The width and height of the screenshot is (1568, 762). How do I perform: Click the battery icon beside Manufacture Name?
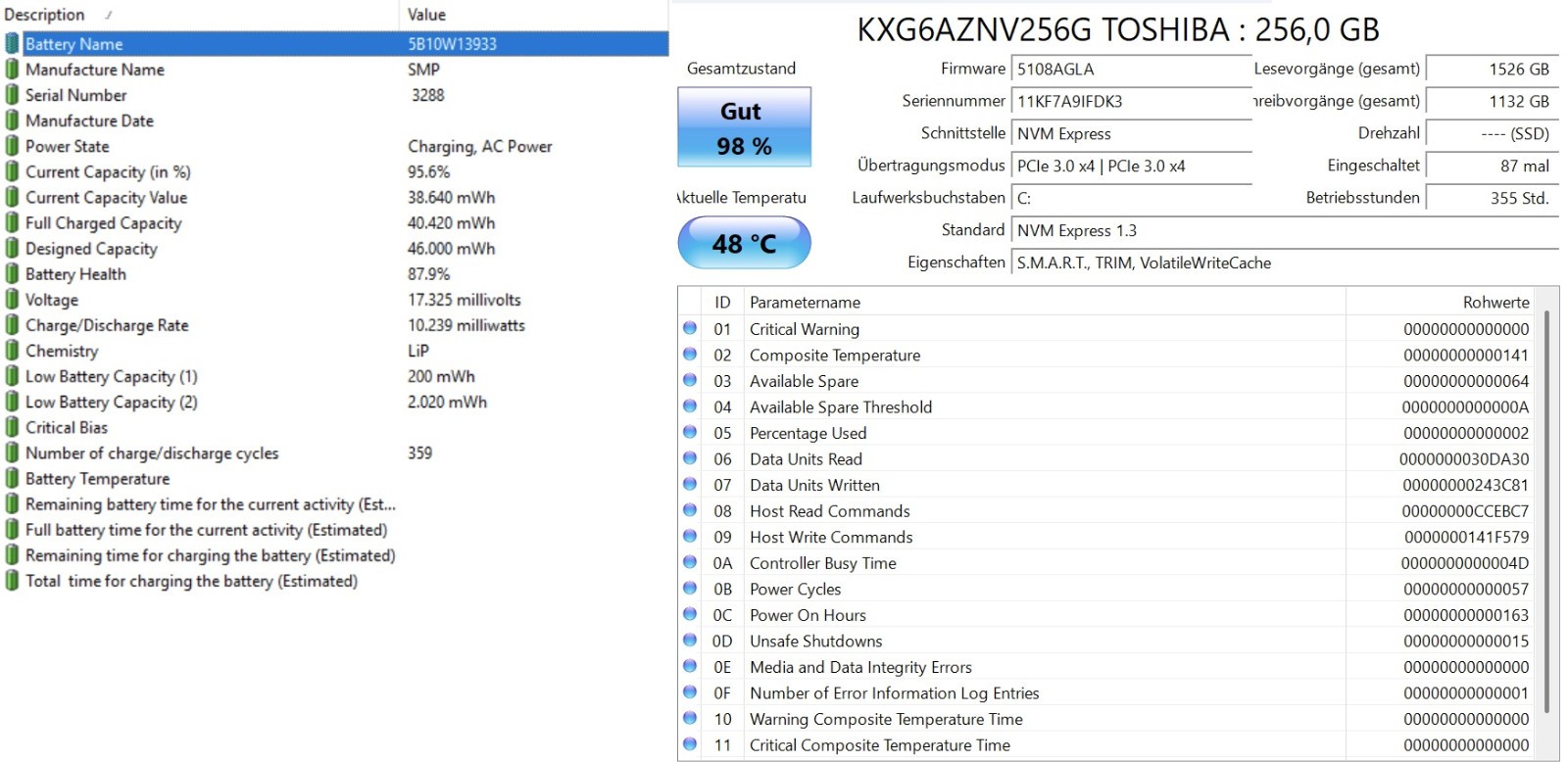coord(12,69)
